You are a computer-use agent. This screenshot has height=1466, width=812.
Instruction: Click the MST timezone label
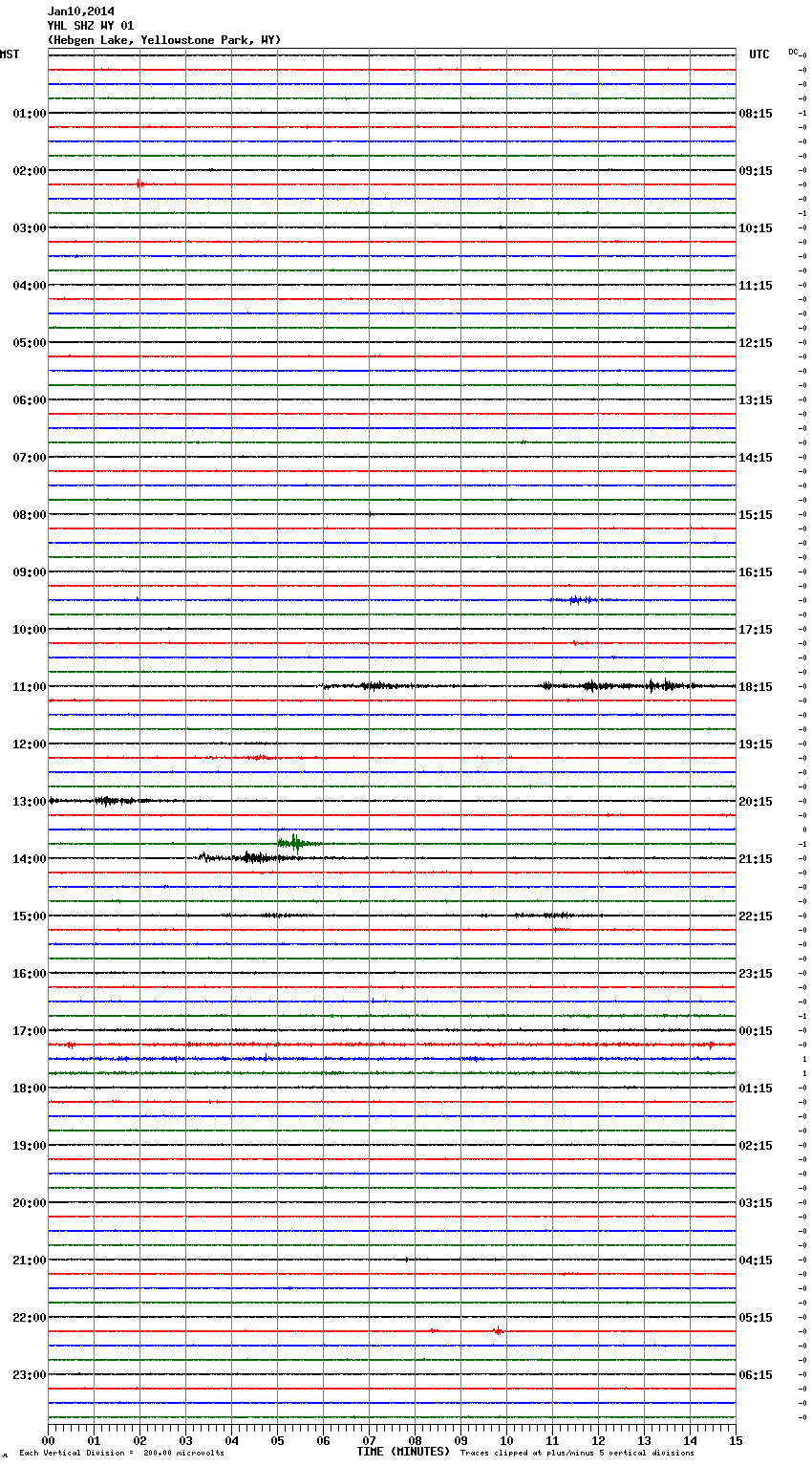pyautogui.click(x=10, y=54)
